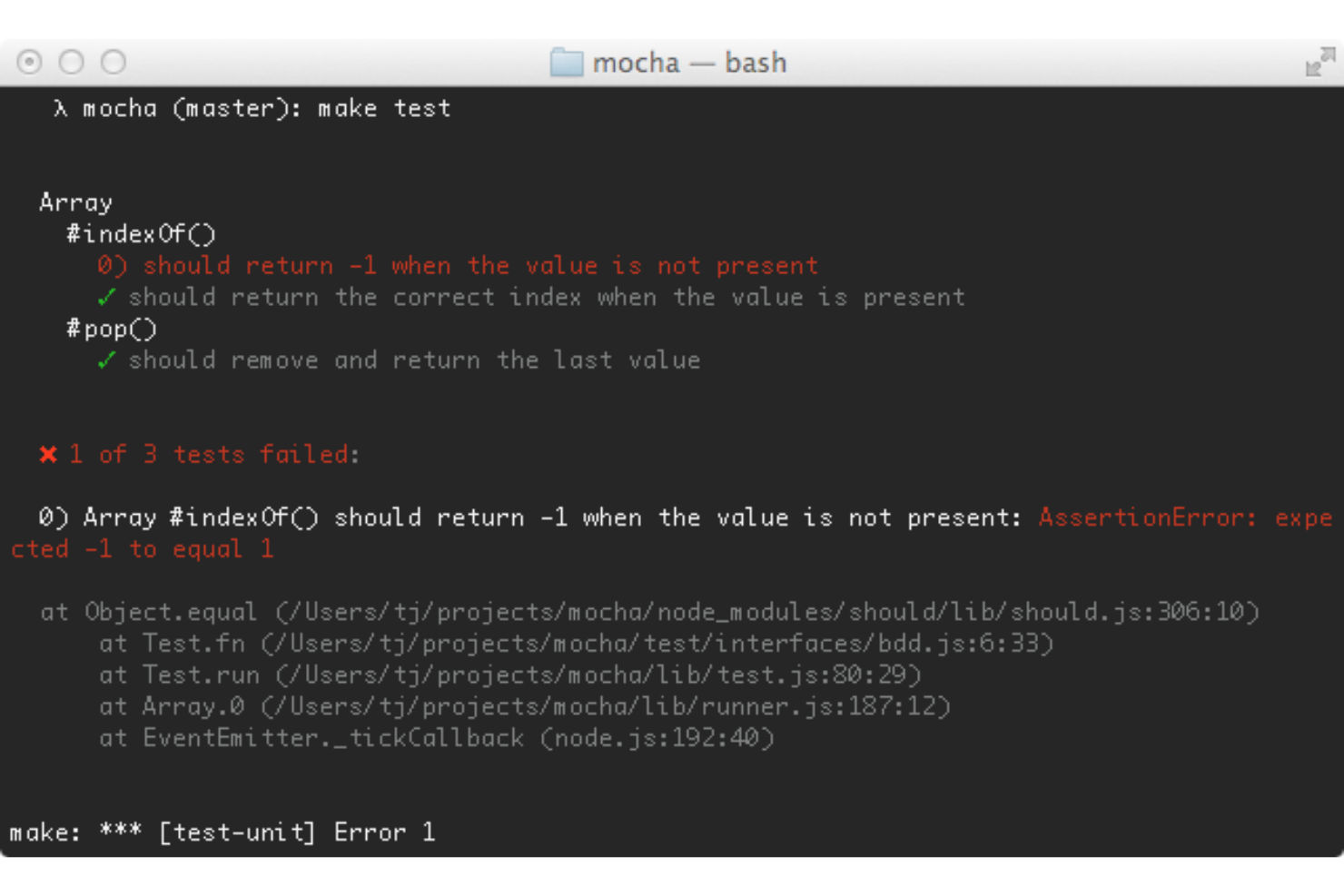Image resolution: width=1344 pixels, height=896 pixels.
Task: Select the Error 1 make output line
Action: (x=222, y=832)
